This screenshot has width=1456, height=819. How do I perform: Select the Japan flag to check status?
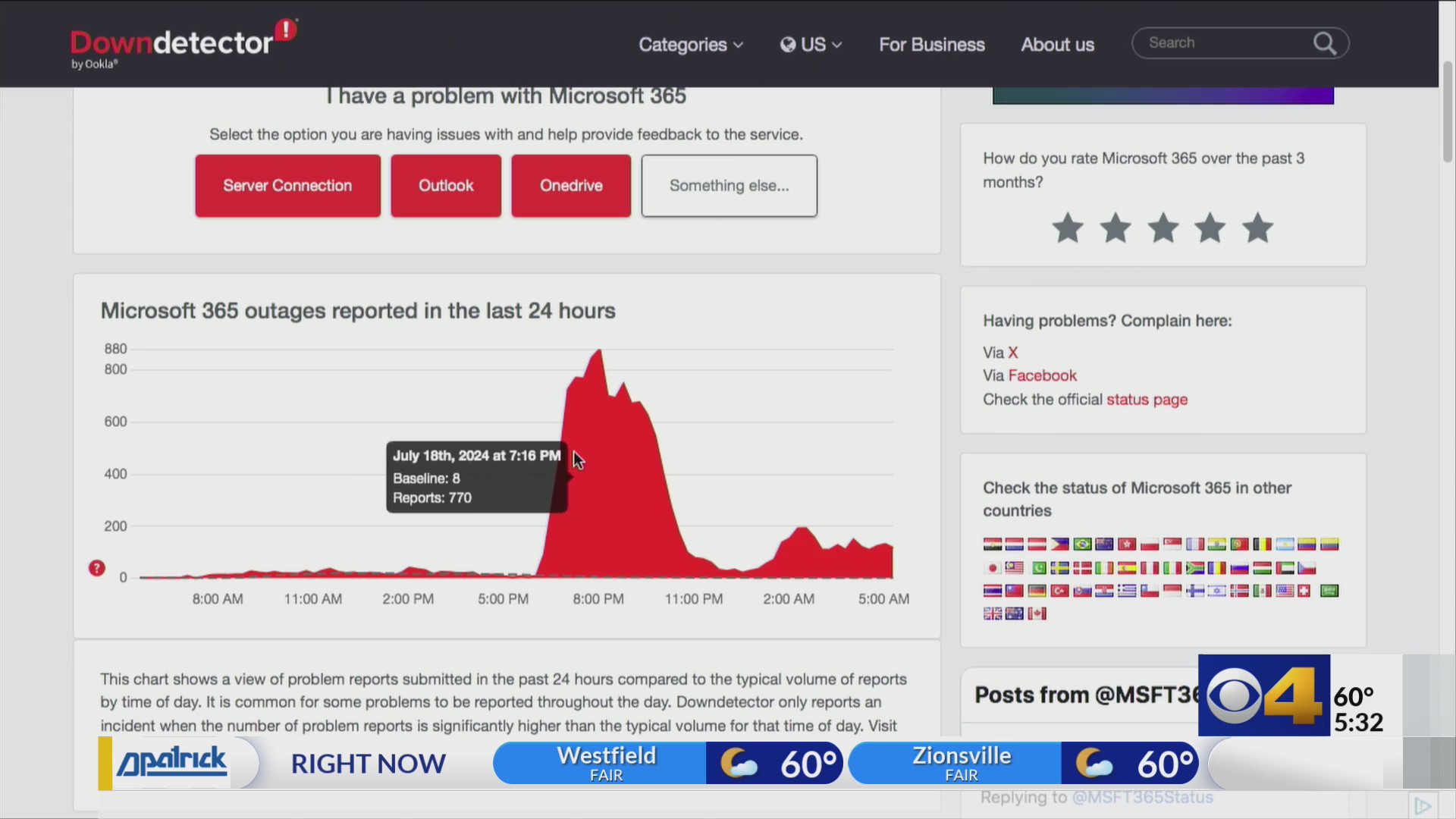coord(993,569)
